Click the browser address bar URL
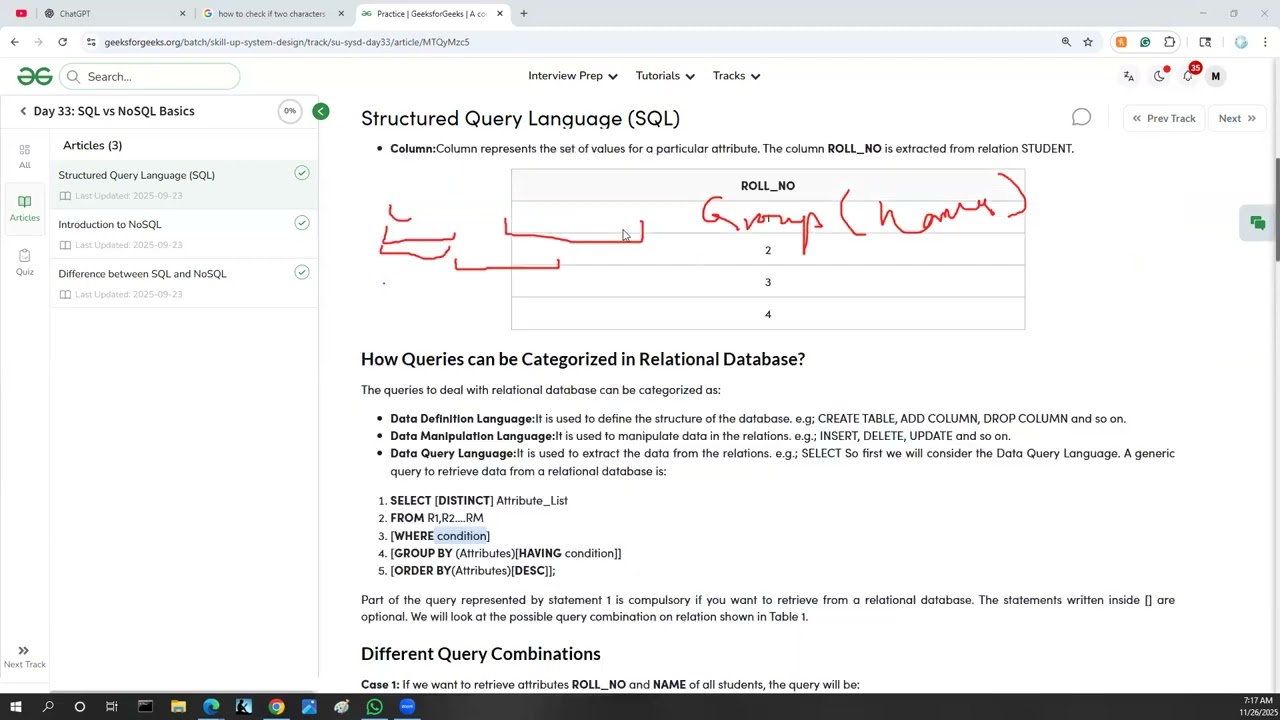 tap(287, 42)
